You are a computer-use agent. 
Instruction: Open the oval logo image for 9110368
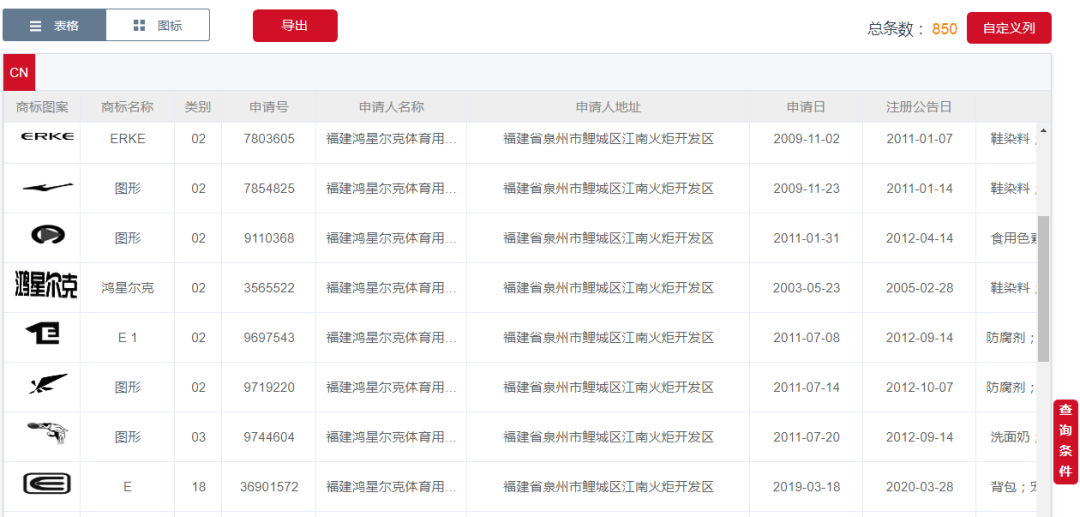coord(48,235)
